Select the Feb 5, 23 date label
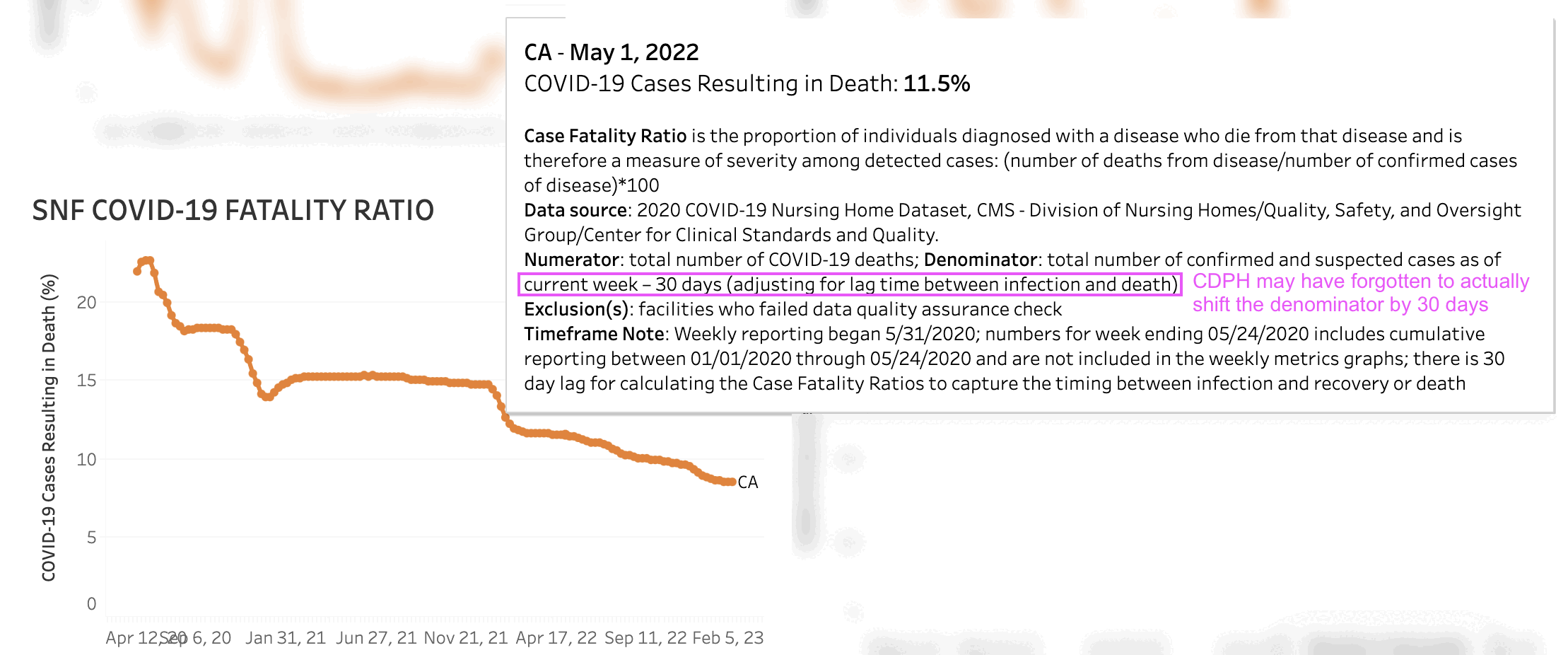Viewport: 1568px width, 655px height. pos(728,638)
